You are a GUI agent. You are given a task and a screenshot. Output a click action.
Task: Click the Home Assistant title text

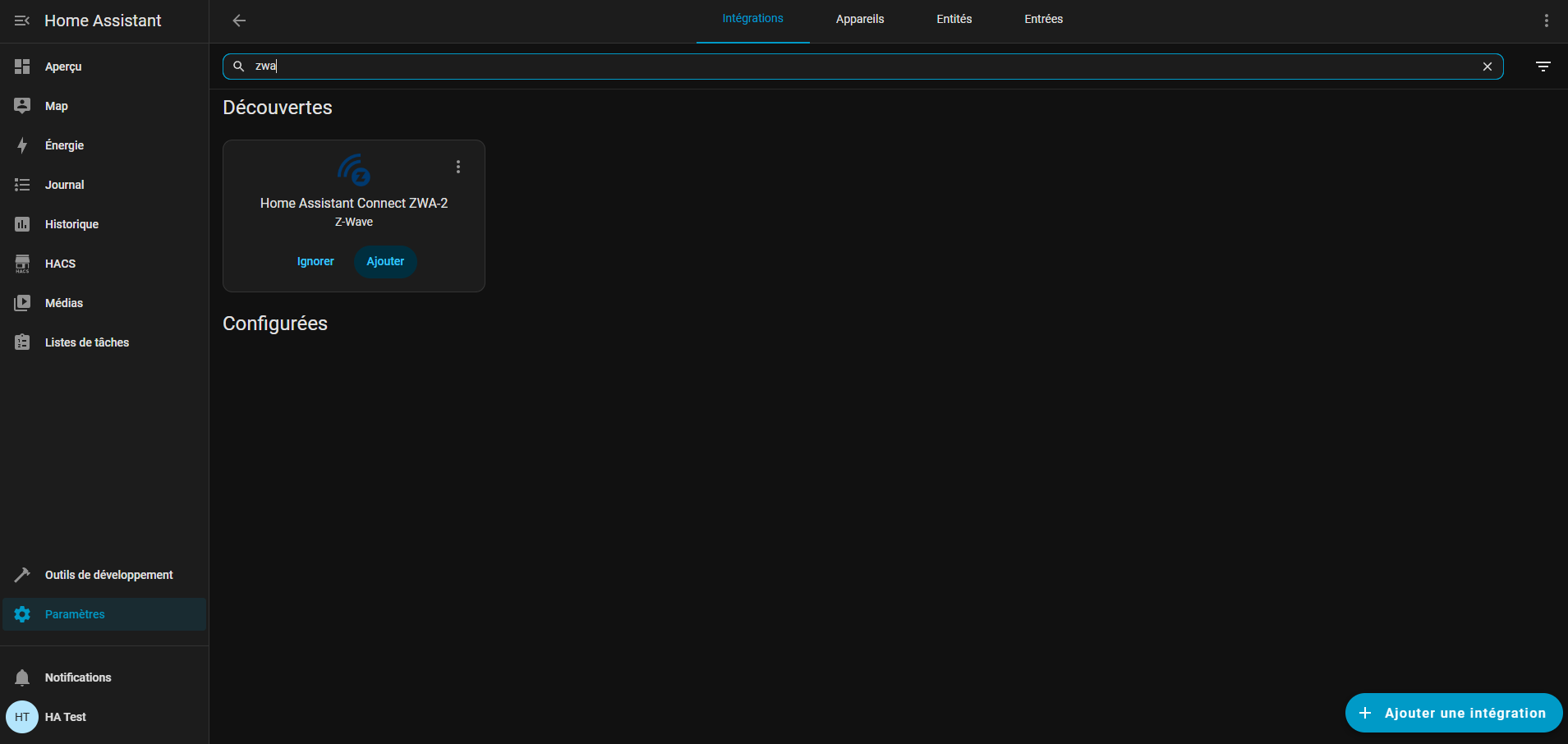pyautogui.click(x=103, y=21)
